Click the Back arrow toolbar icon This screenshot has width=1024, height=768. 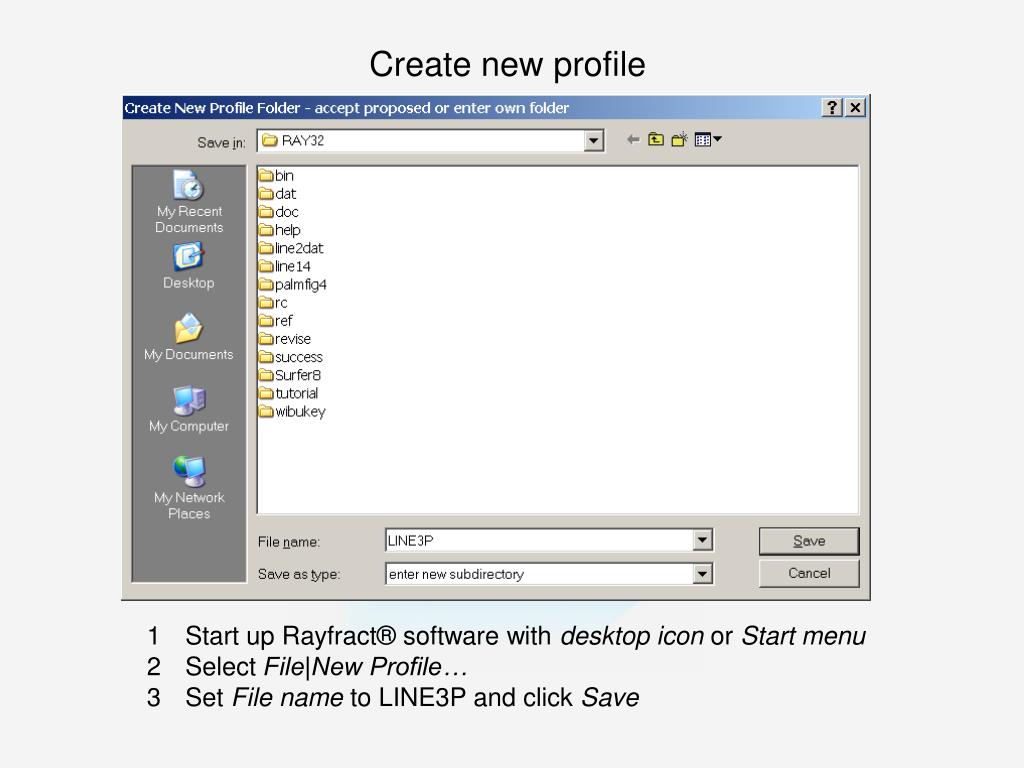coord(632,139)
